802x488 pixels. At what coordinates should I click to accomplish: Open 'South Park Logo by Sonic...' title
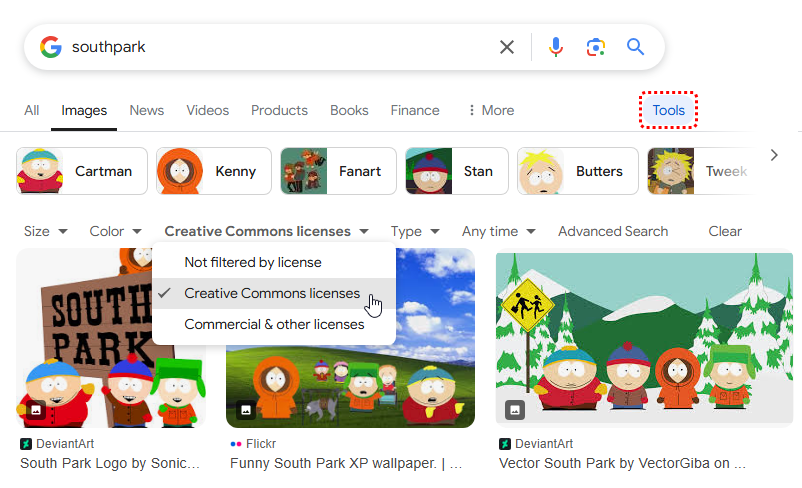pyautogui.click(x=110, y=463)
